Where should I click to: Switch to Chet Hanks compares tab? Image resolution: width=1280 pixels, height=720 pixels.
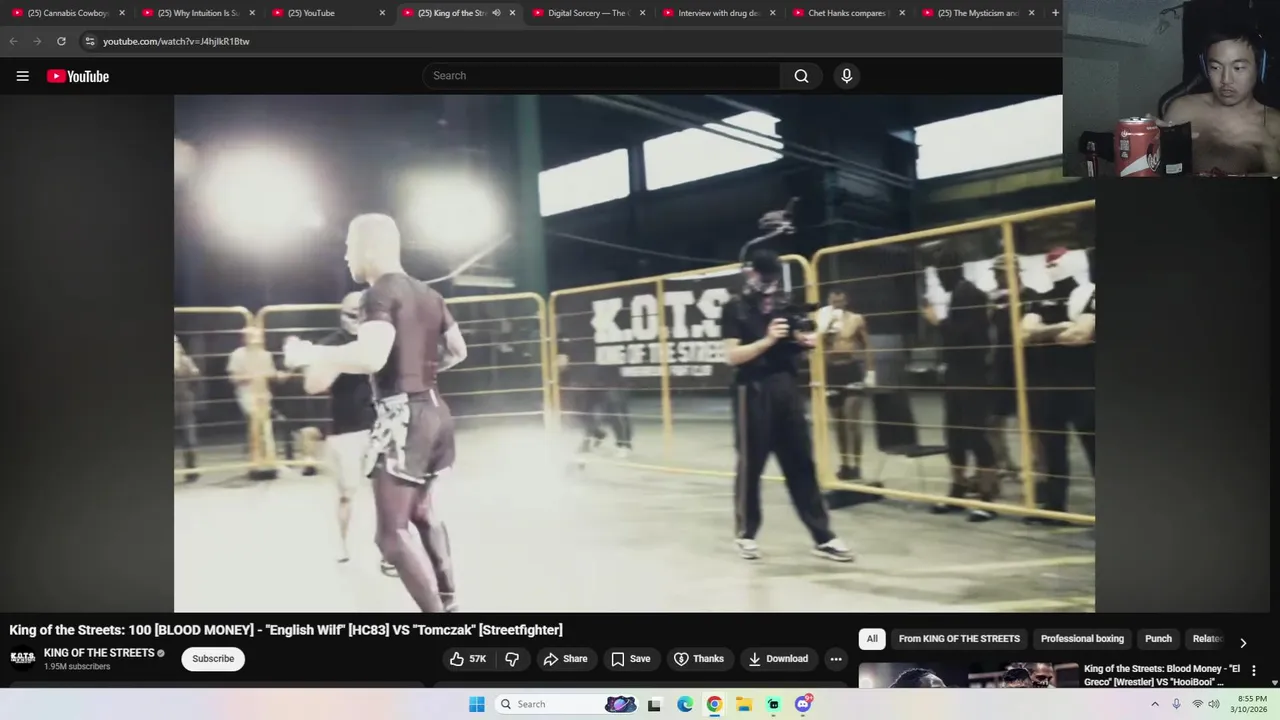(845, 13)
